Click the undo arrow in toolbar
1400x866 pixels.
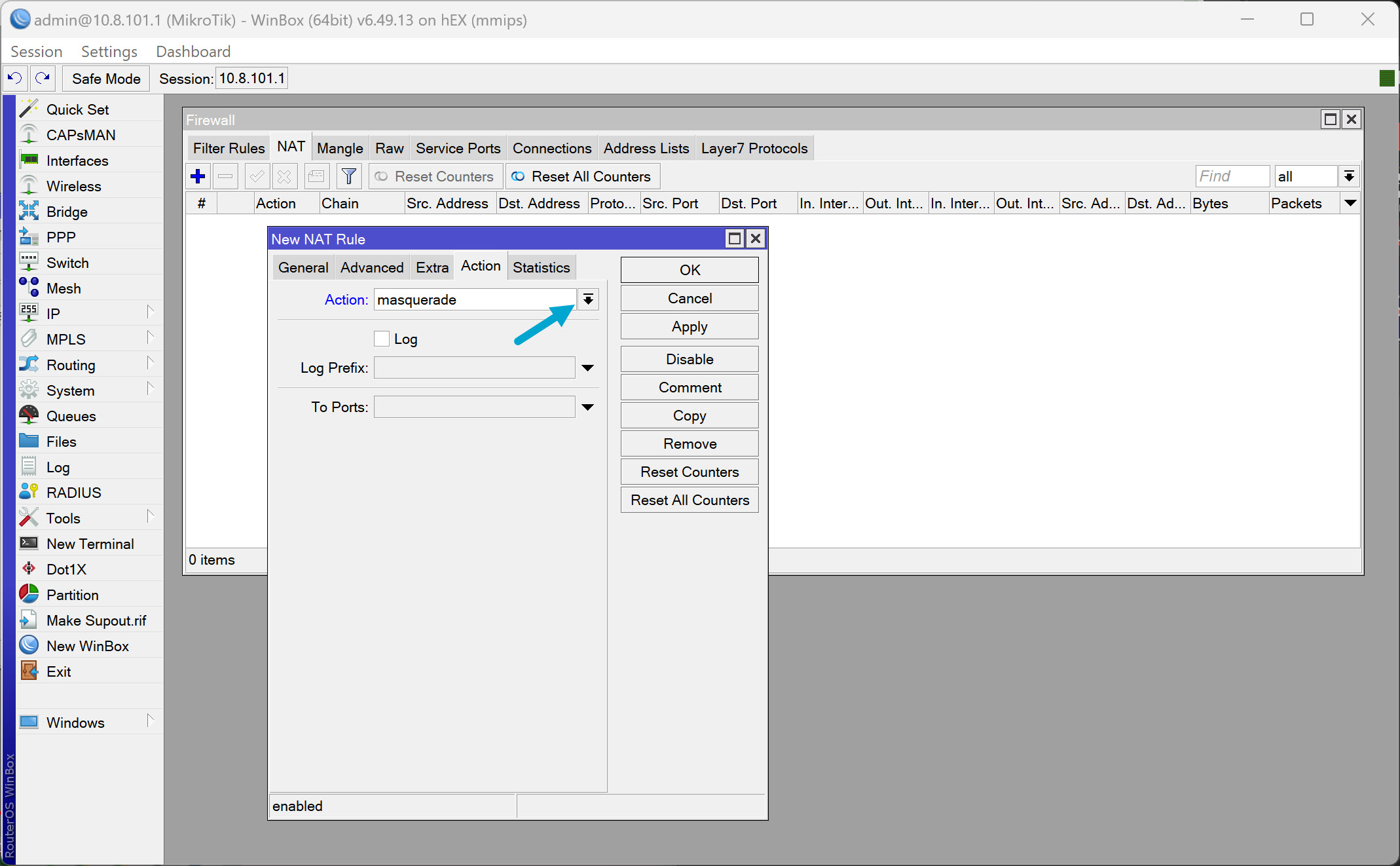14,78
